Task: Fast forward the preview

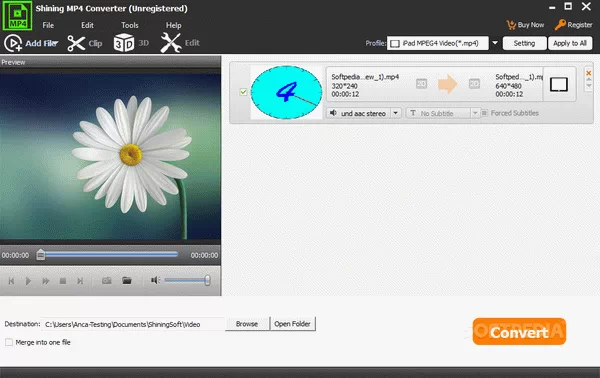Action: tap(46, 281)
